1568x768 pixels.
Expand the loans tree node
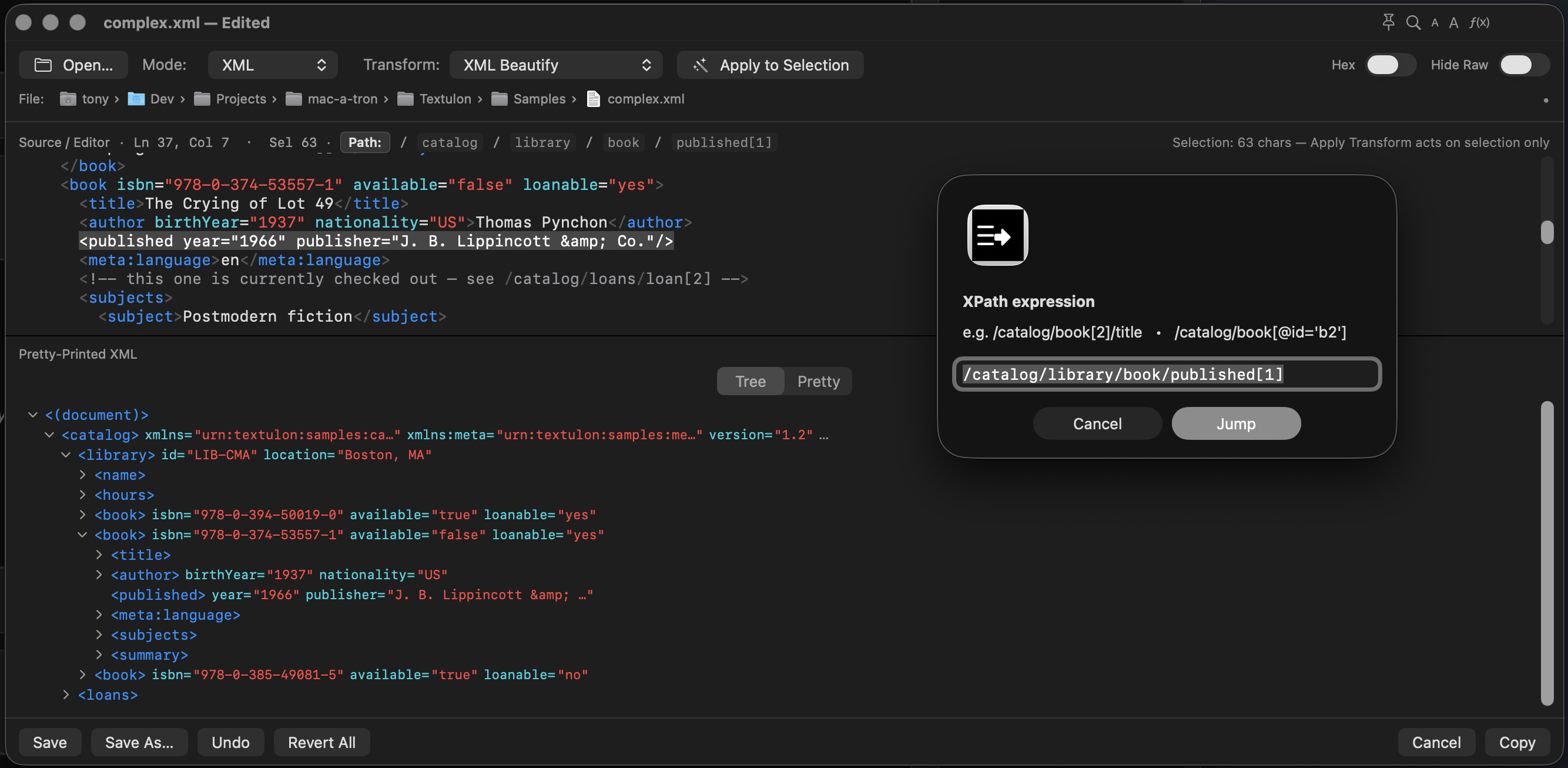pos(65,695)
